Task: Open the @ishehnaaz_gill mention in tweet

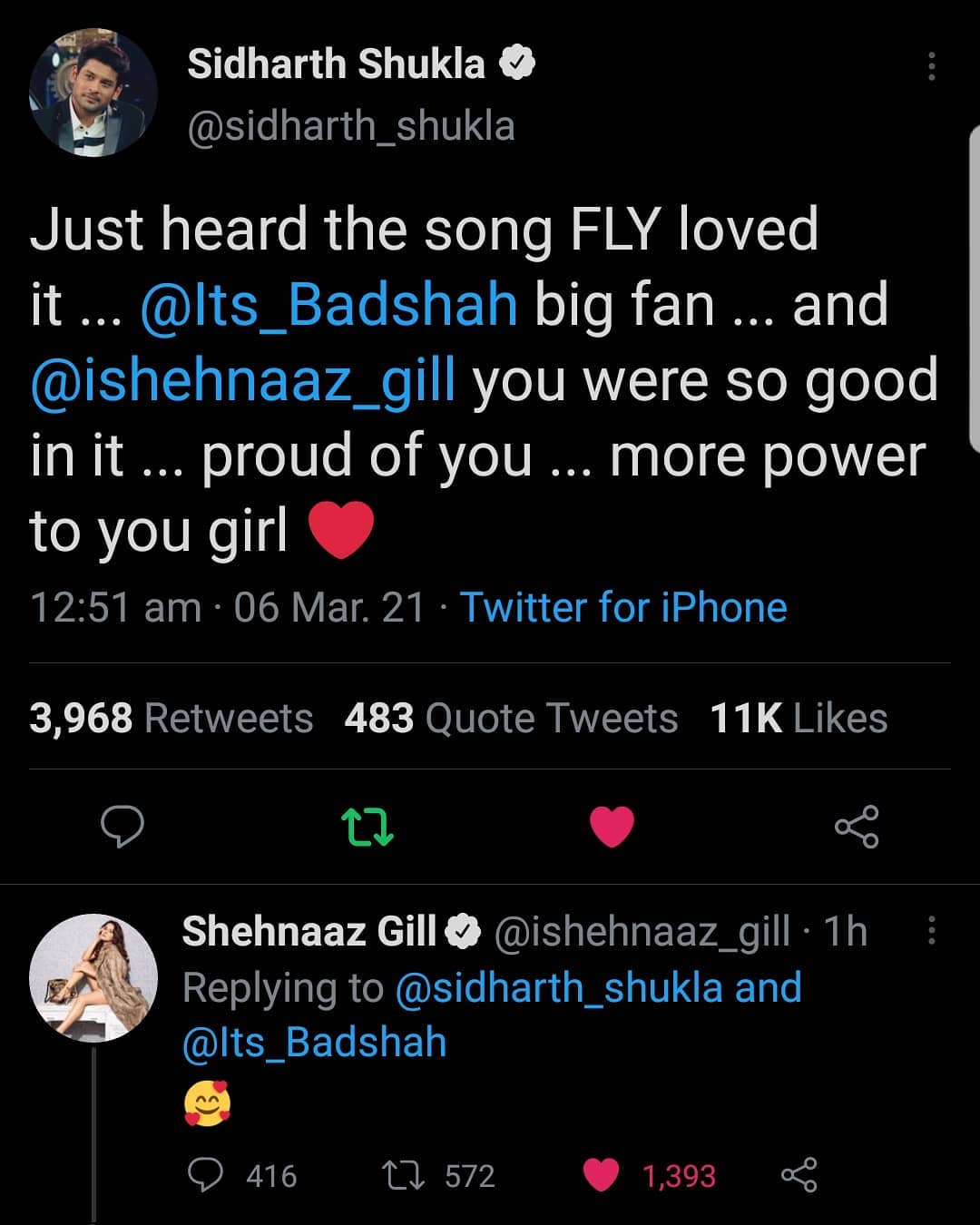Action: click(x=243, y=381)
